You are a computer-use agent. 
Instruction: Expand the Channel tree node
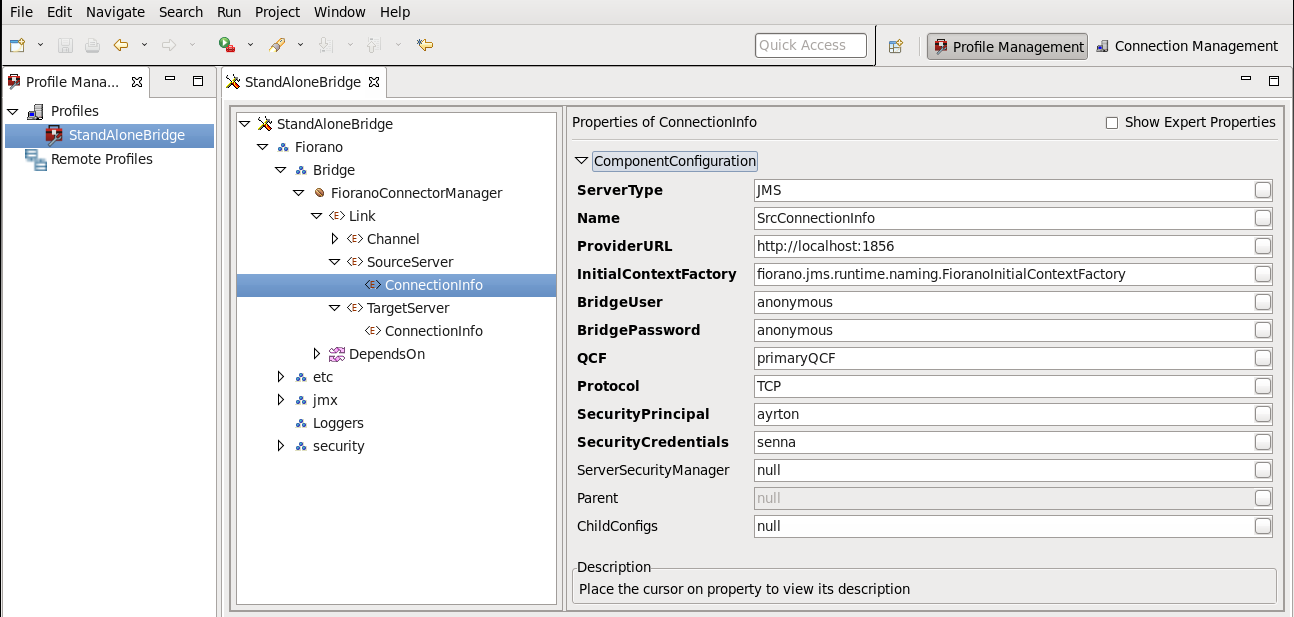pos(335,239)
